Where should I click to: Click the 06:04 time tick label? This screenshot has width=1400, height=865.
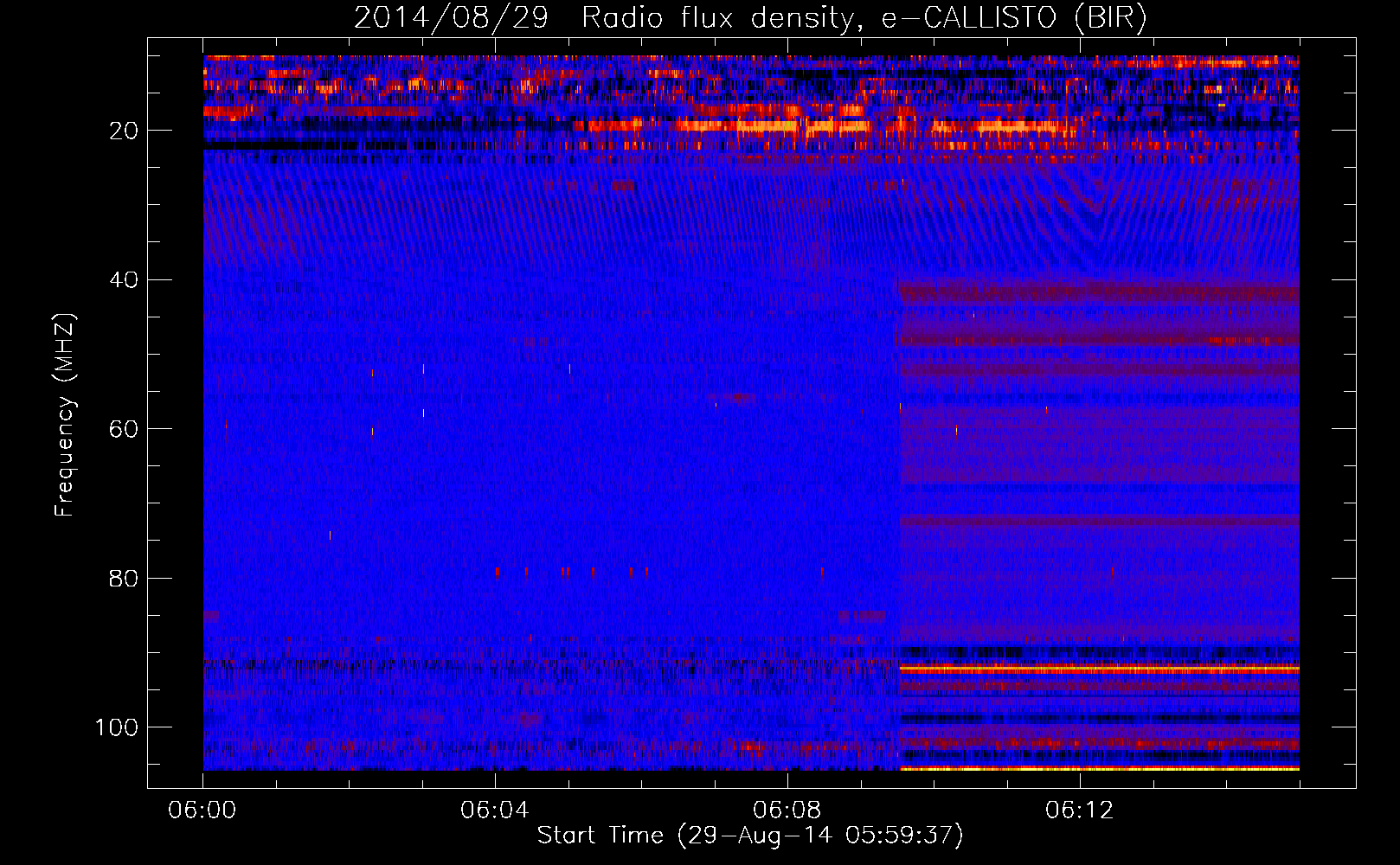(x=495, y=811)
